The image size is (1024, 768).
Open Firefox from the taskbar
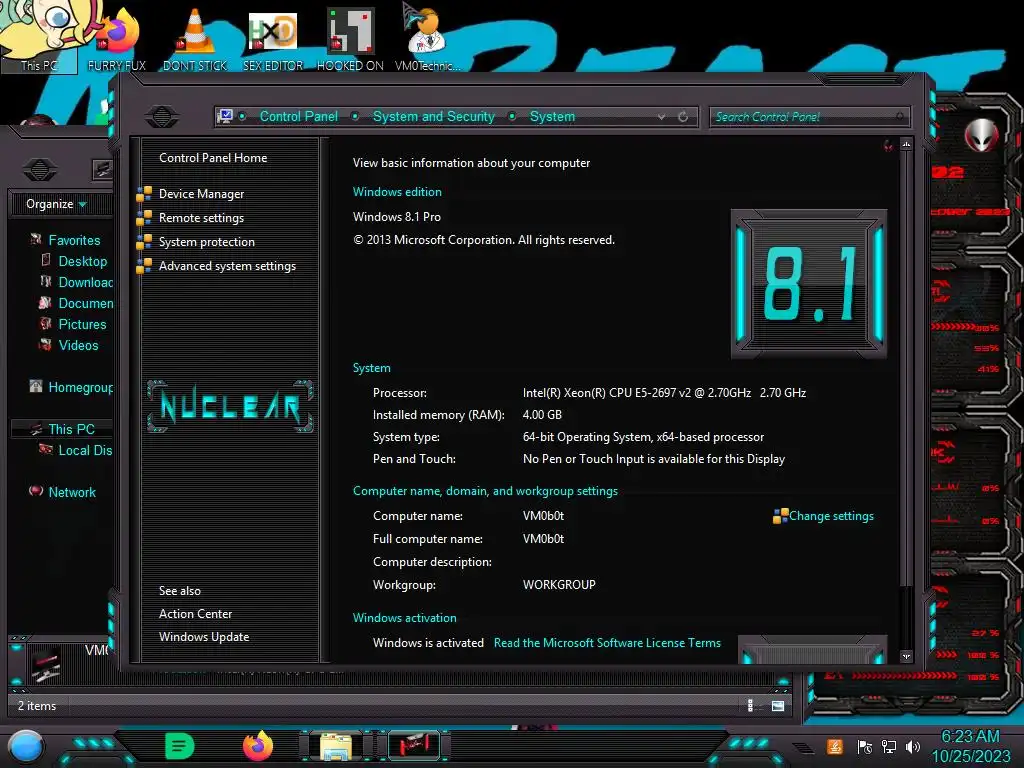[x=258, y=746]
